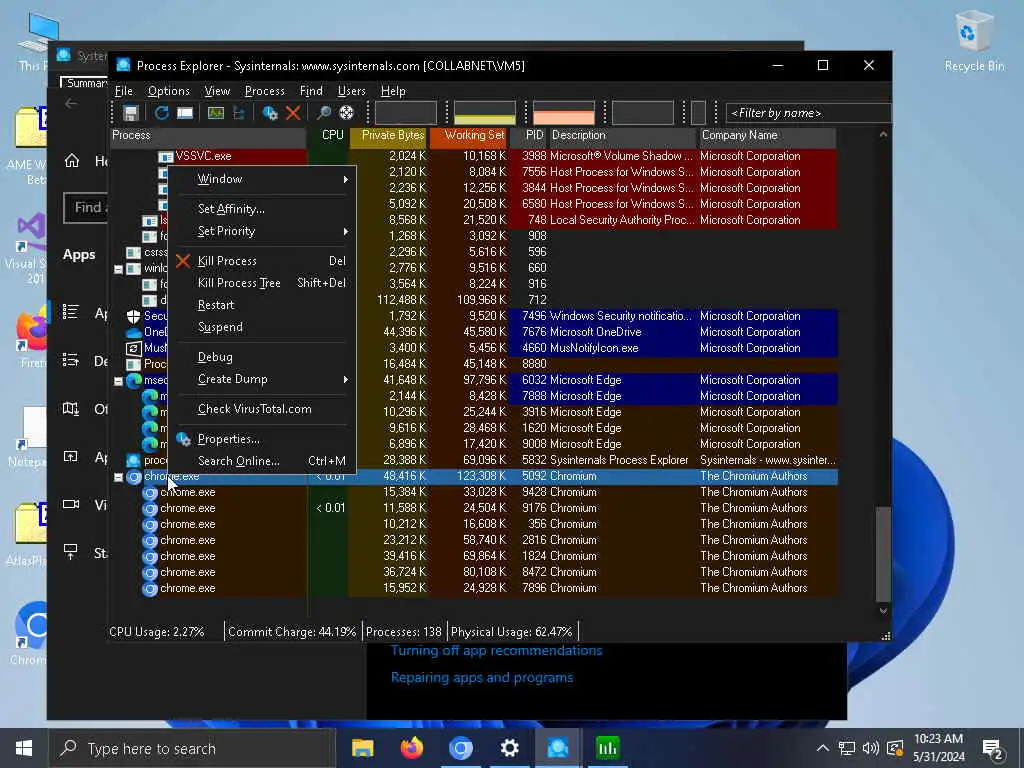Click the Windows Start button
Screen dimensions: 1024x768
click(x=24, y=748)
